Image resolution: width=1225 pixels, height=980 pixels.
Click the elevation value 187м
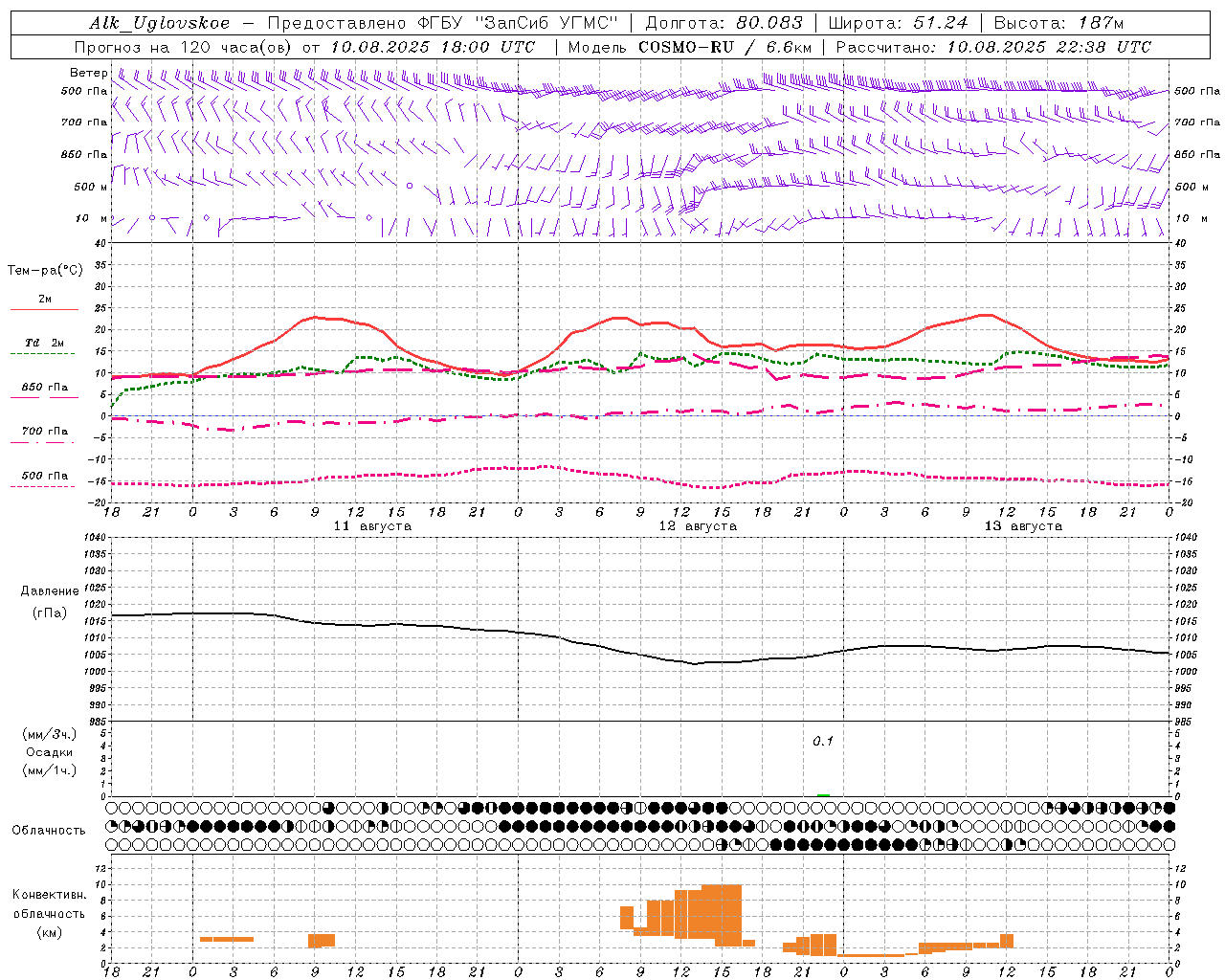coord(1100,23)
